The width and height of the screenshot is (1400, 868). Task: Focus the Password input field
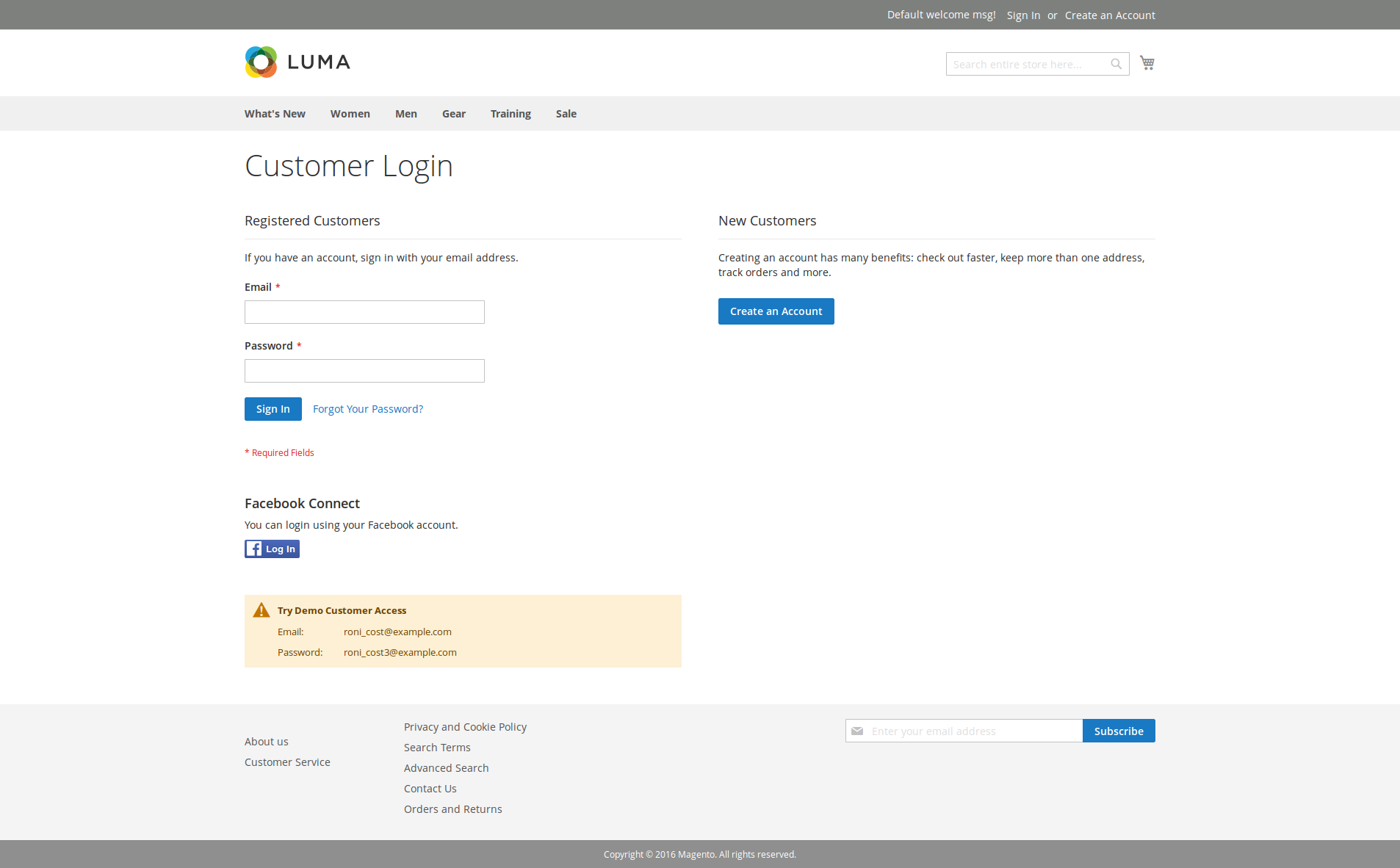[x=364, y=371]
